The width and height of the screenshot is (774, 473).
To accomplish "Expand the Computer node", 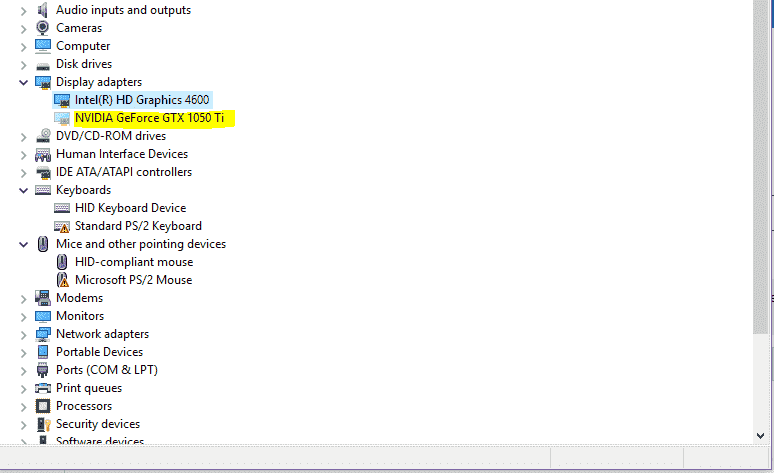I will (x=23, y=47).
